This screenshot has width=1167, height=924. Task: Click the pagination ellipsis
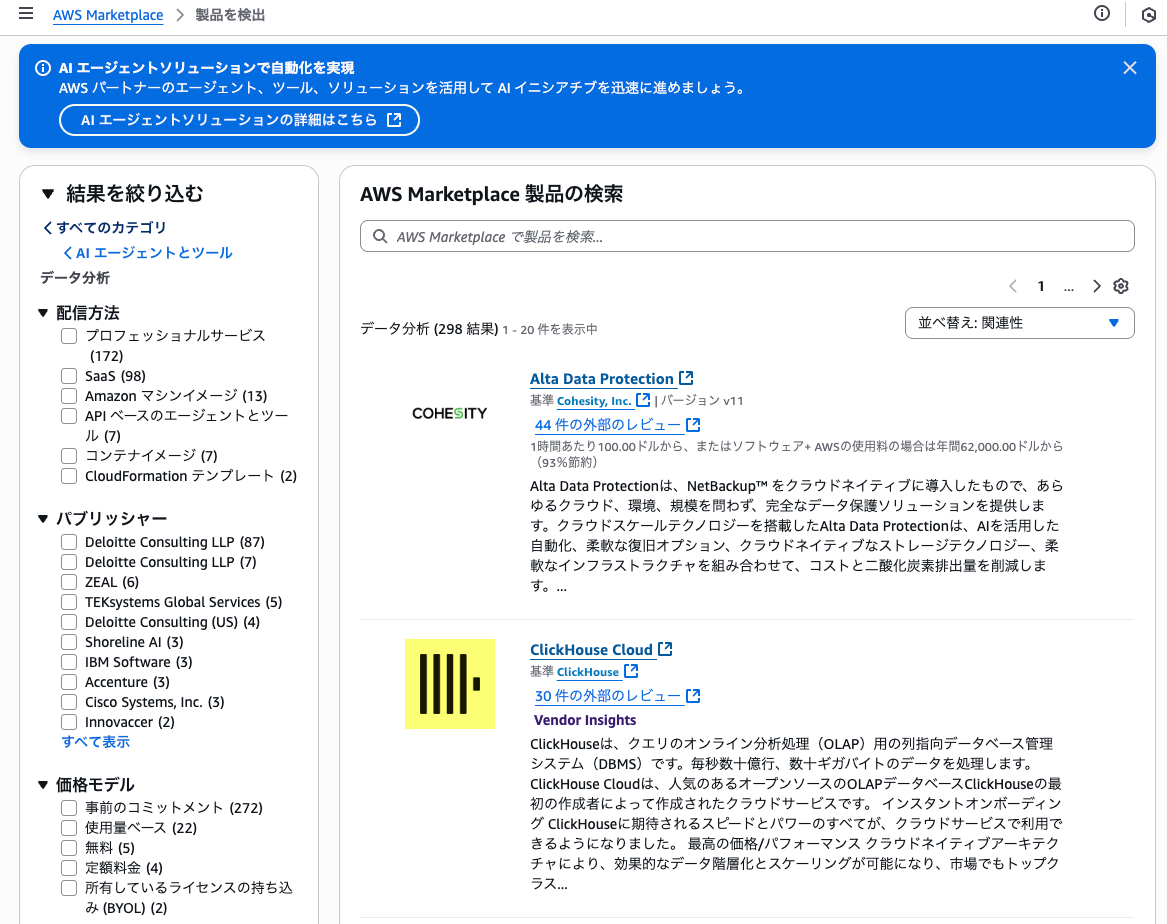tap(1069, 287)
